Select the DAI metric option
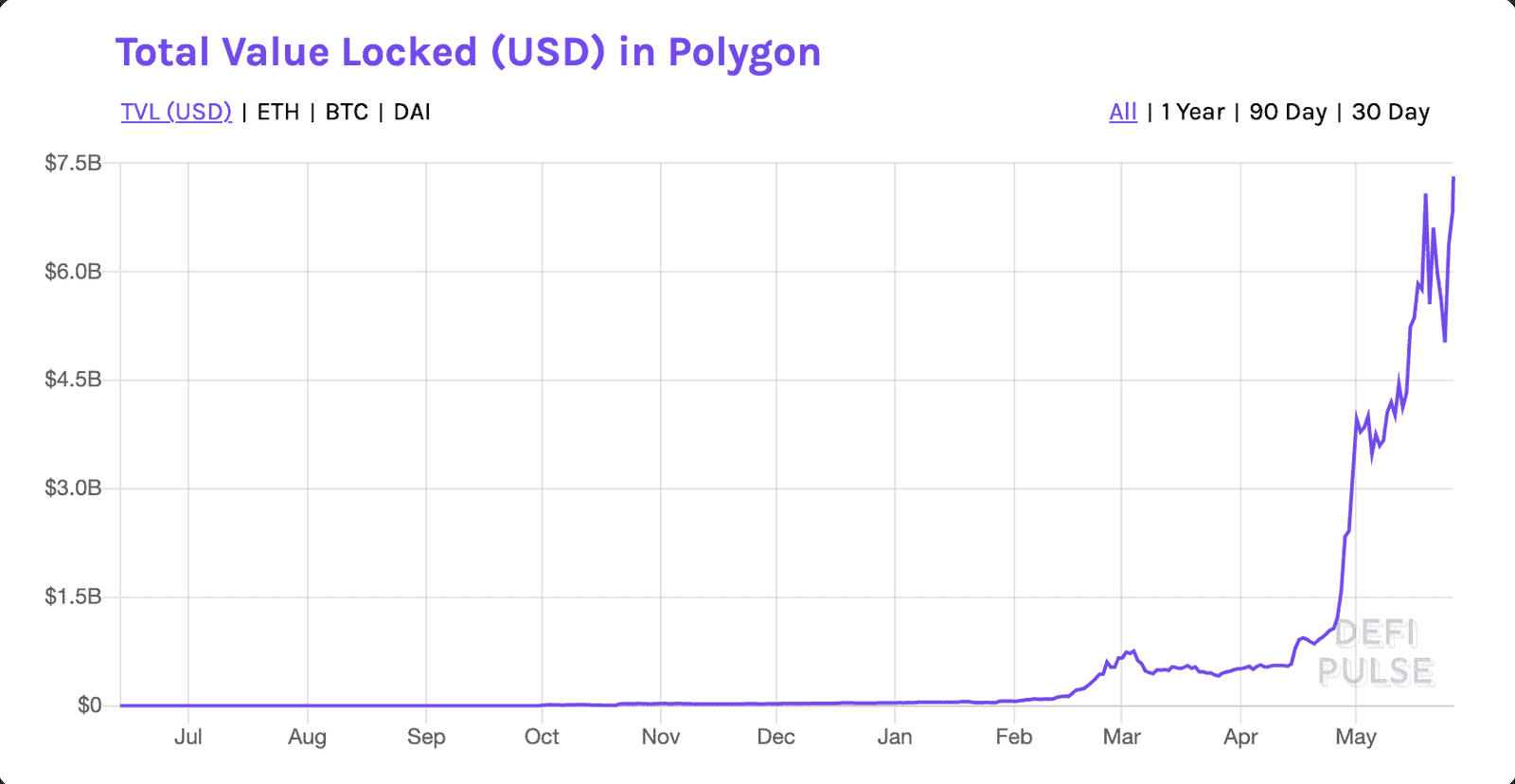This screenshot has height=784, width=1515. pyautogui.click(x=411, y=112)
